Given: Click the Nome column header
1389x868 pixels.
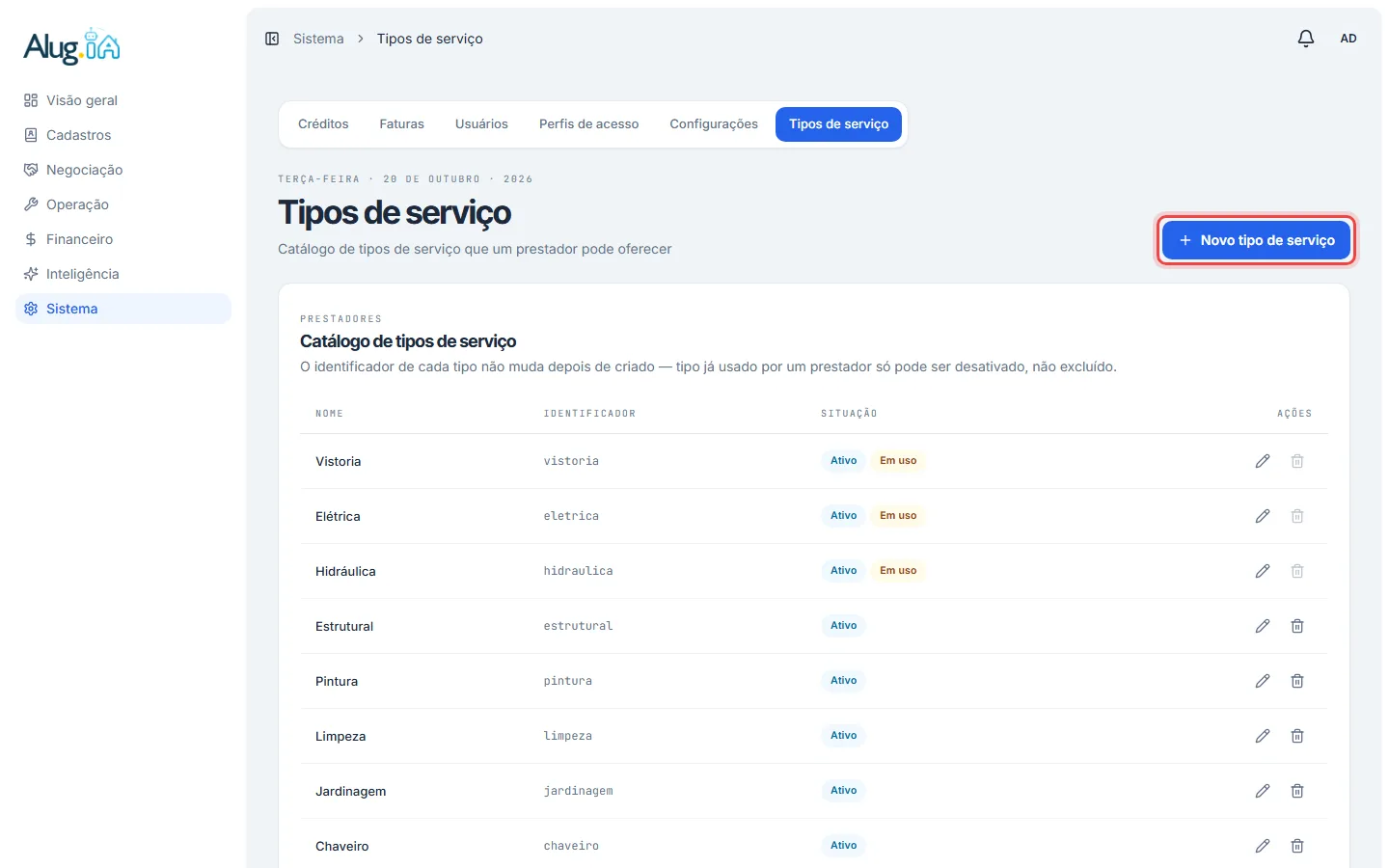Looking at the screenshot, I should tap(329, 414).
